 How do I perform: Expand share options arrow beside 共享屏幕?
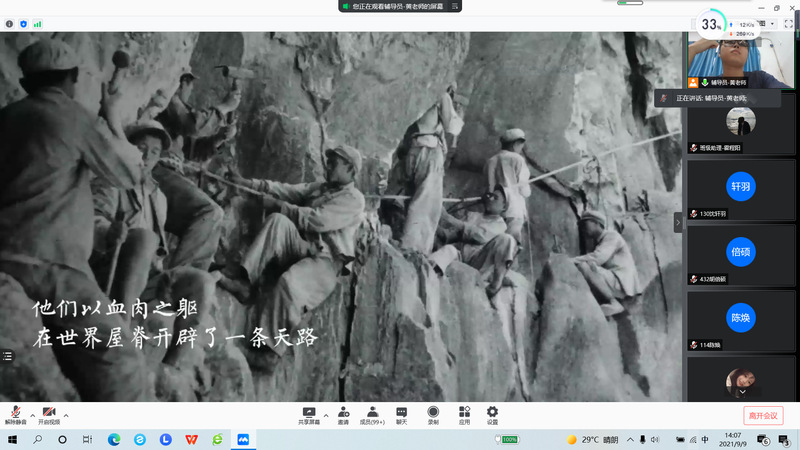click(325, 414)
